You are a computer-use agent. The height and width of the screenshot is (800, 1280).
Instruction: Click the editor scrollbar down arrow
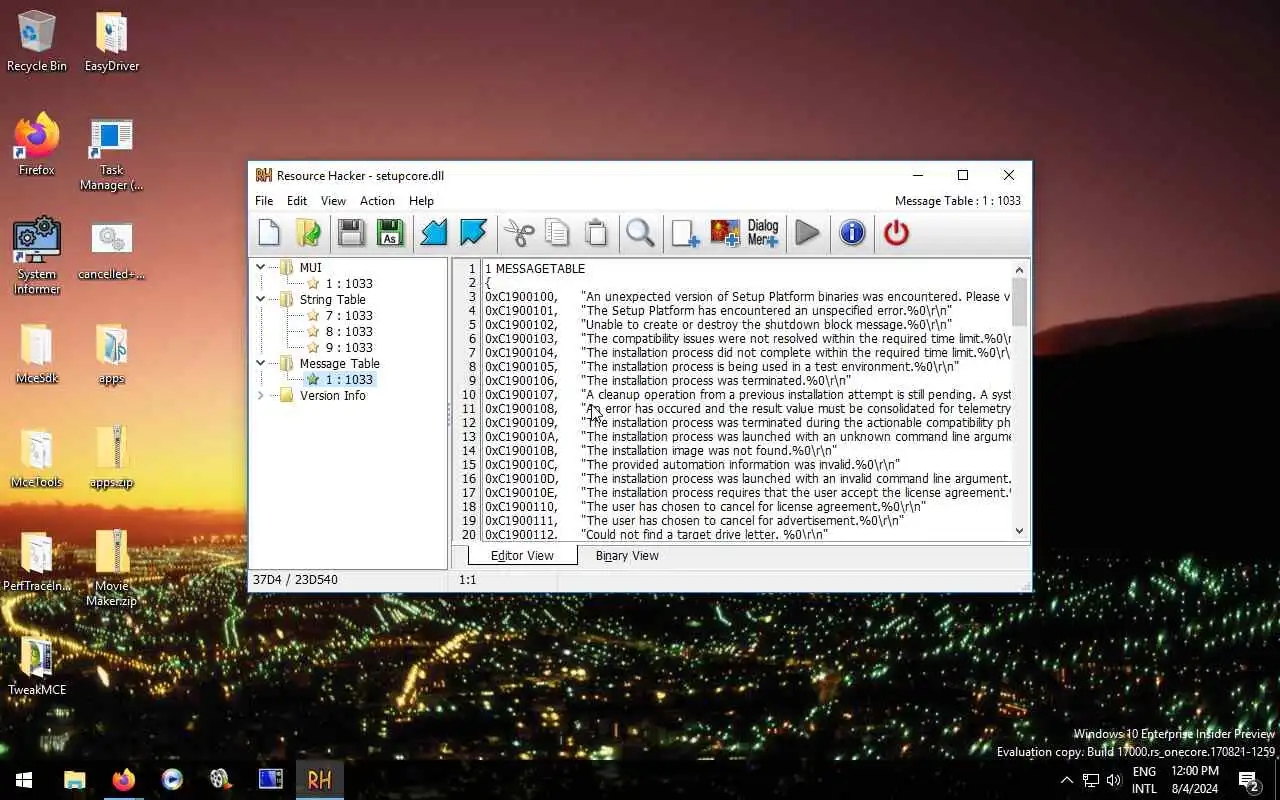tap(1019, 531)
